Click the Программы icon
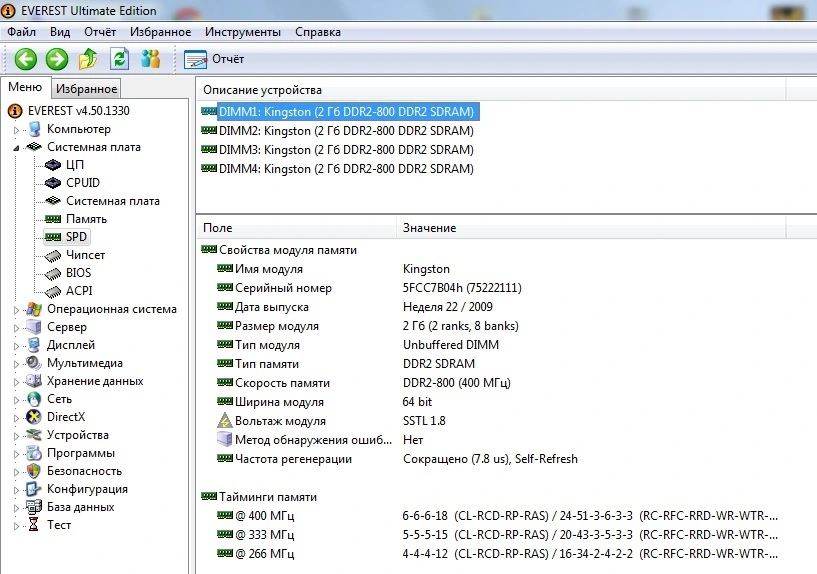The height and width of the screenshot is (574, 817). point(34,453)
